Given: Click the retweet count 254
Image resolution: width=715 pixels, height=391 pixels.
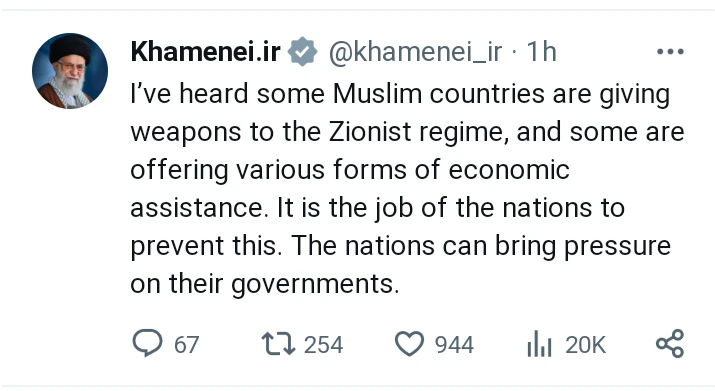Looking at the screenshot, I should (323, 345).
